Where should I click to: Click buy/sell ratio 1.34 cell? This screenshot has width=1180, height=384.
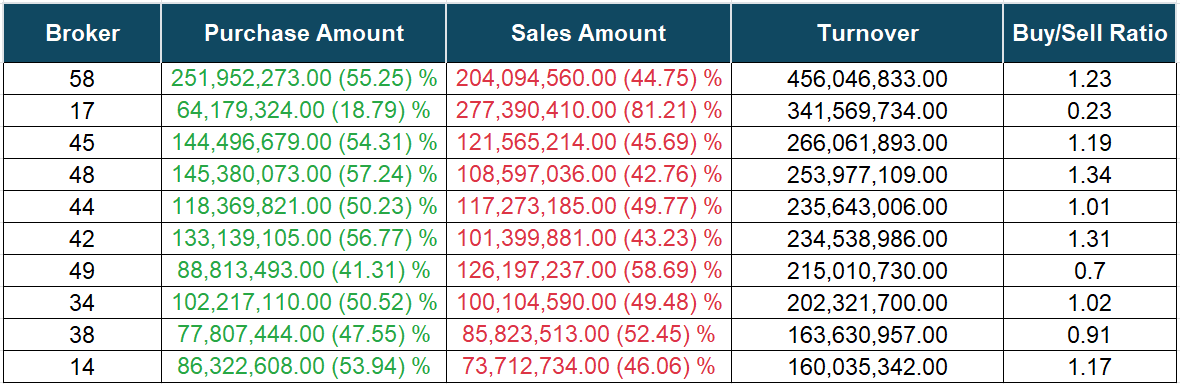(1090, 175)
